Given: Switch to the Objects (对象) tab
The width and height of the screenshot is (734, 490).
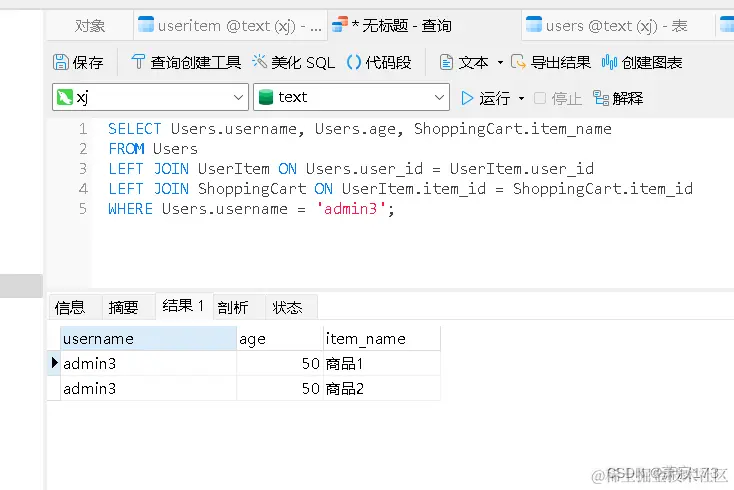Looking at the screenshot, I should pos(89,25).
